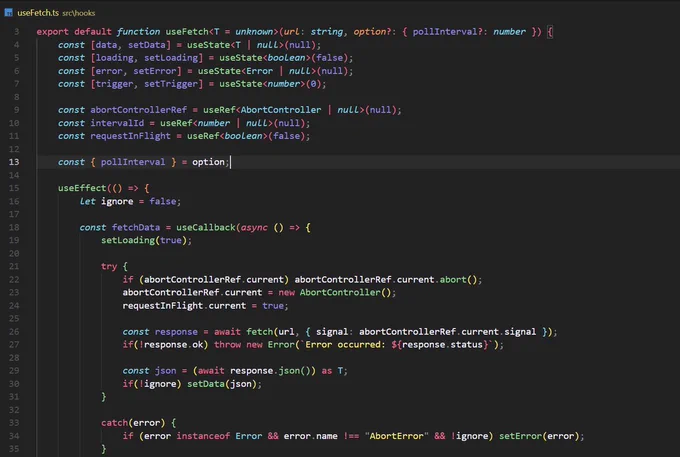Click the highlighted opening brace ending line 3

549,32
